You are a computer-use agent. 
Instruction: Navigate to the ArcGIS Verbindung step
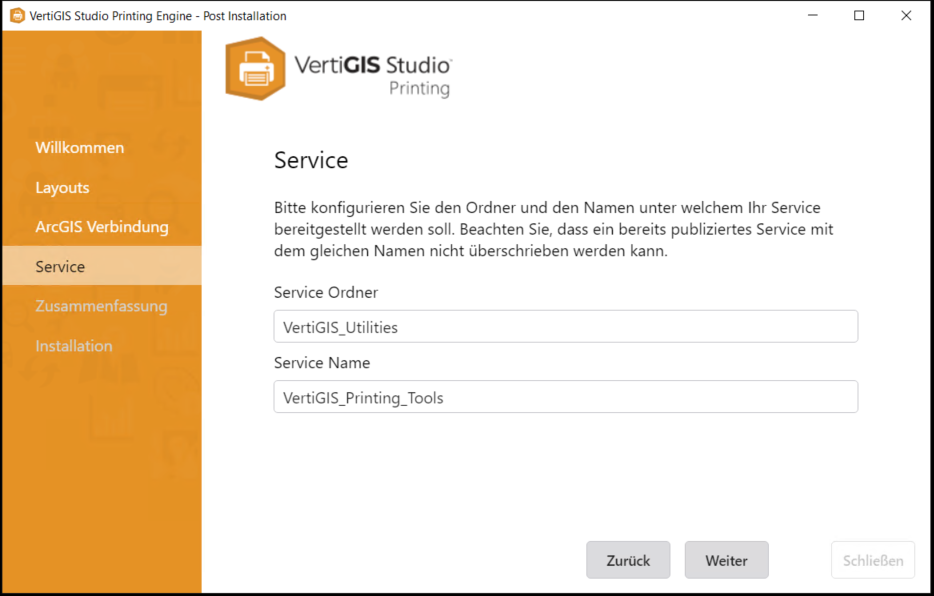102,226
